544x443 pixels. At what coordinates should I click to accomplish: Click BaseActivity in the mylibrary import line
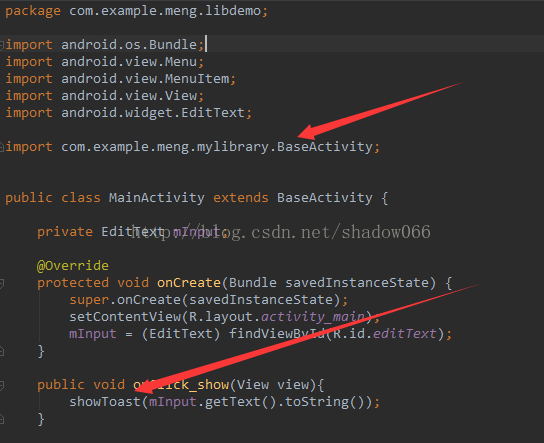[x=325, y=147]
